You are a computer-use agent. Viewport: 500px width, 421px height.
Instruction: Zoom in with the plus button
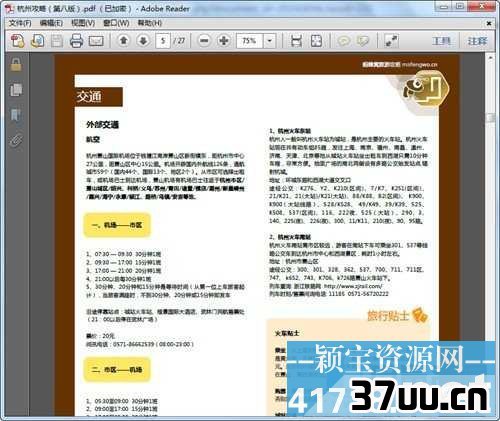(x=224, y=41)
